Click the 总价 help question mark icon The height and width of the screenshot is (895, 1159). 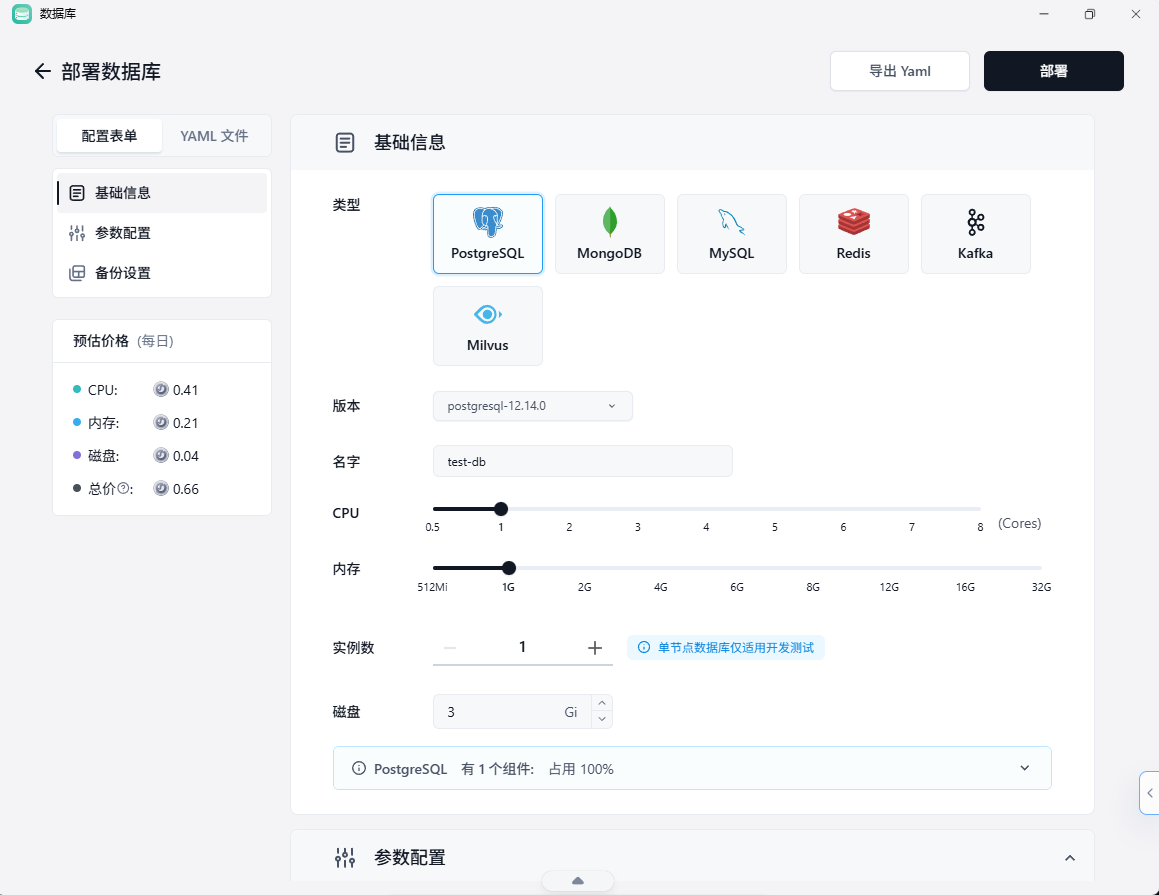coord(123,489)
